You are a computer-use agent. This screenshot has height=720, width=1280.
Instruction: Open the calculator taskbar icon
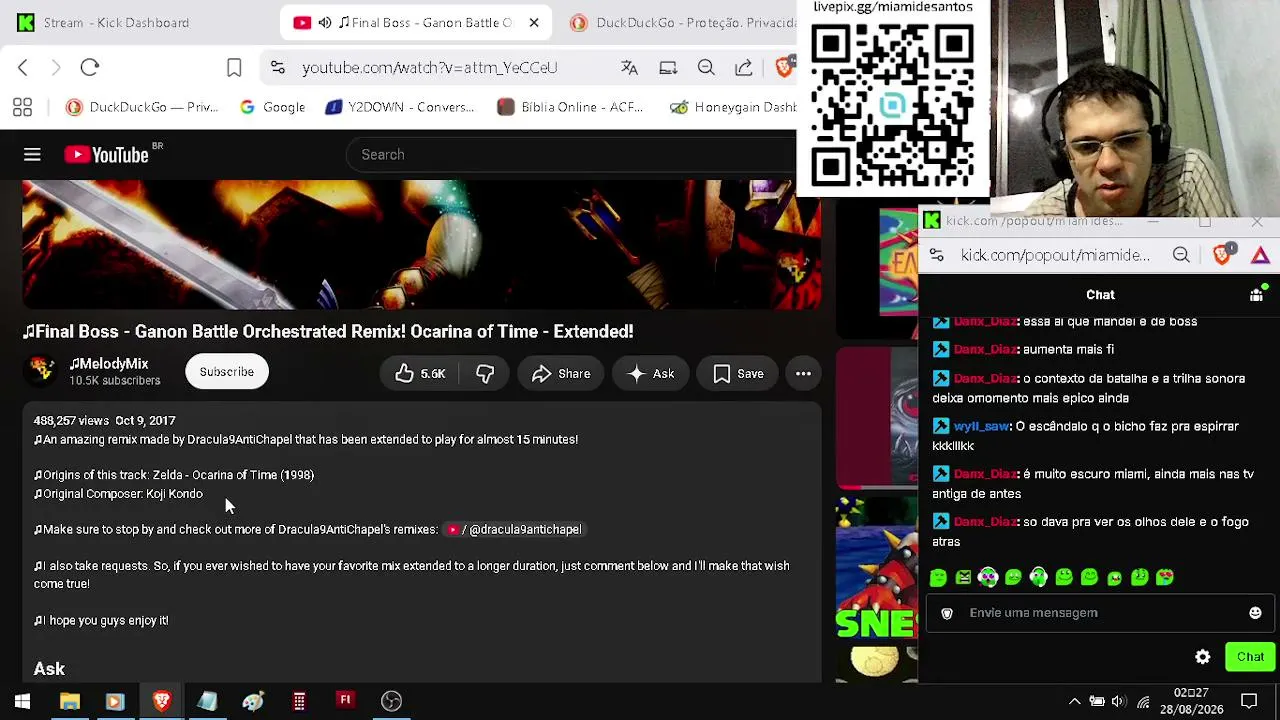click(299, 701)
